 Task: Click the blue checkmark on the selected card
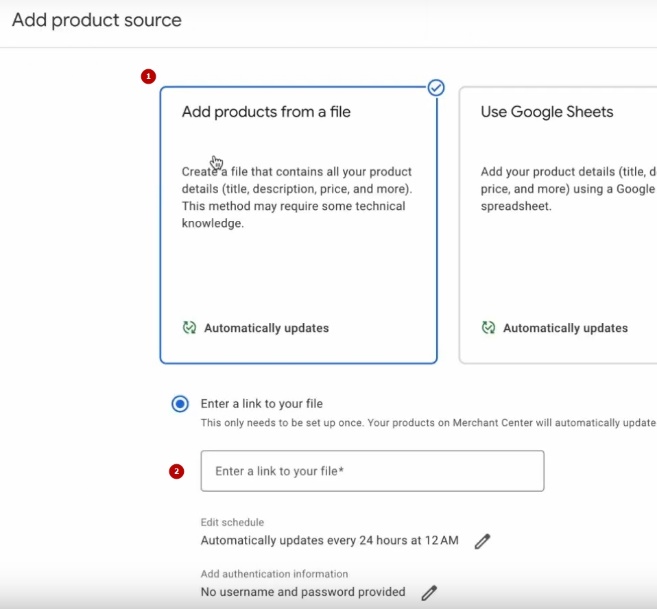pyautogui.click(x=436, y=88)
